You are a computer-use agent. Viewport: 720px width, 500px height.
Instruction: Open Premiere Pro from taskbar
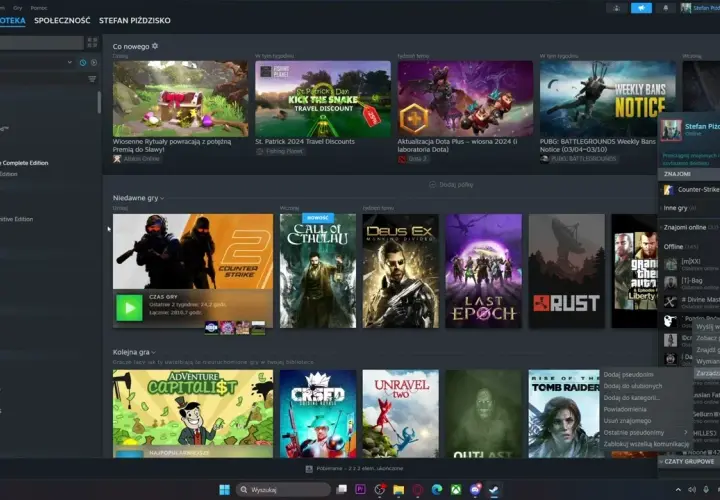[x=360, y=489]
